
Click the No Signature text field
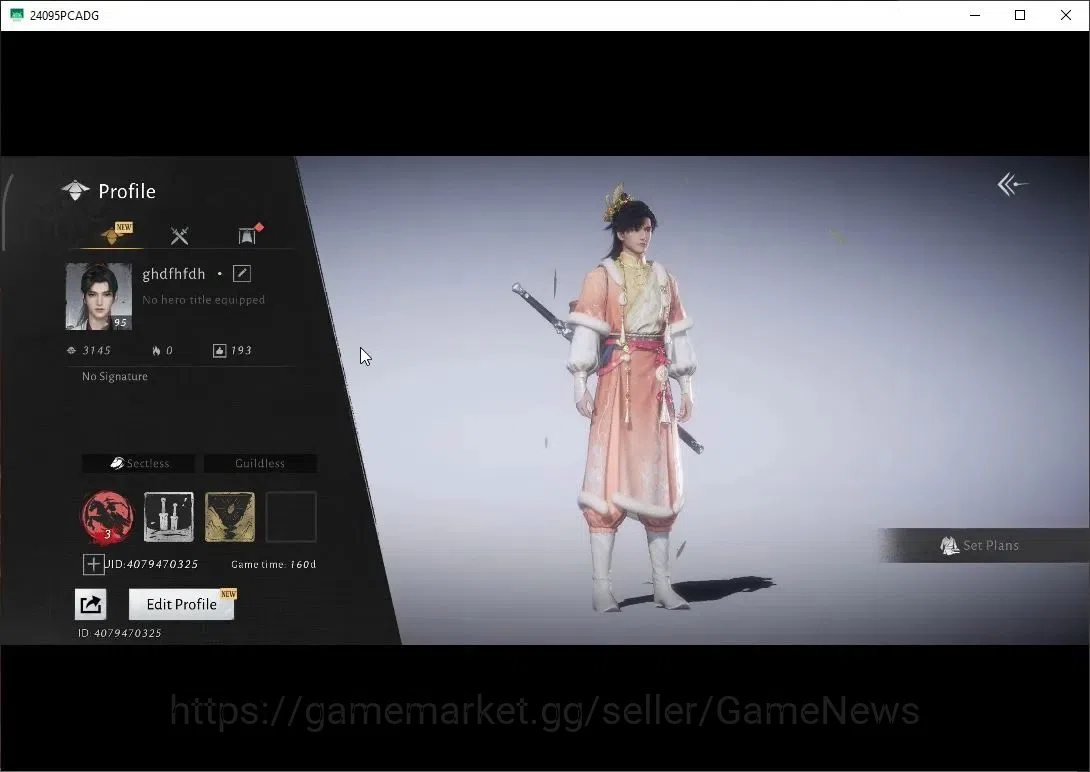click(x=115, y=377)
